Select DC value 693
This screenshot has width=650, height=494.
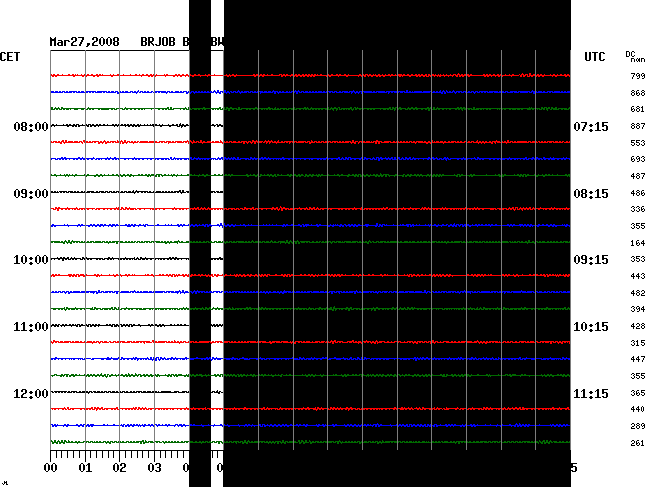(x=638, y=159)
